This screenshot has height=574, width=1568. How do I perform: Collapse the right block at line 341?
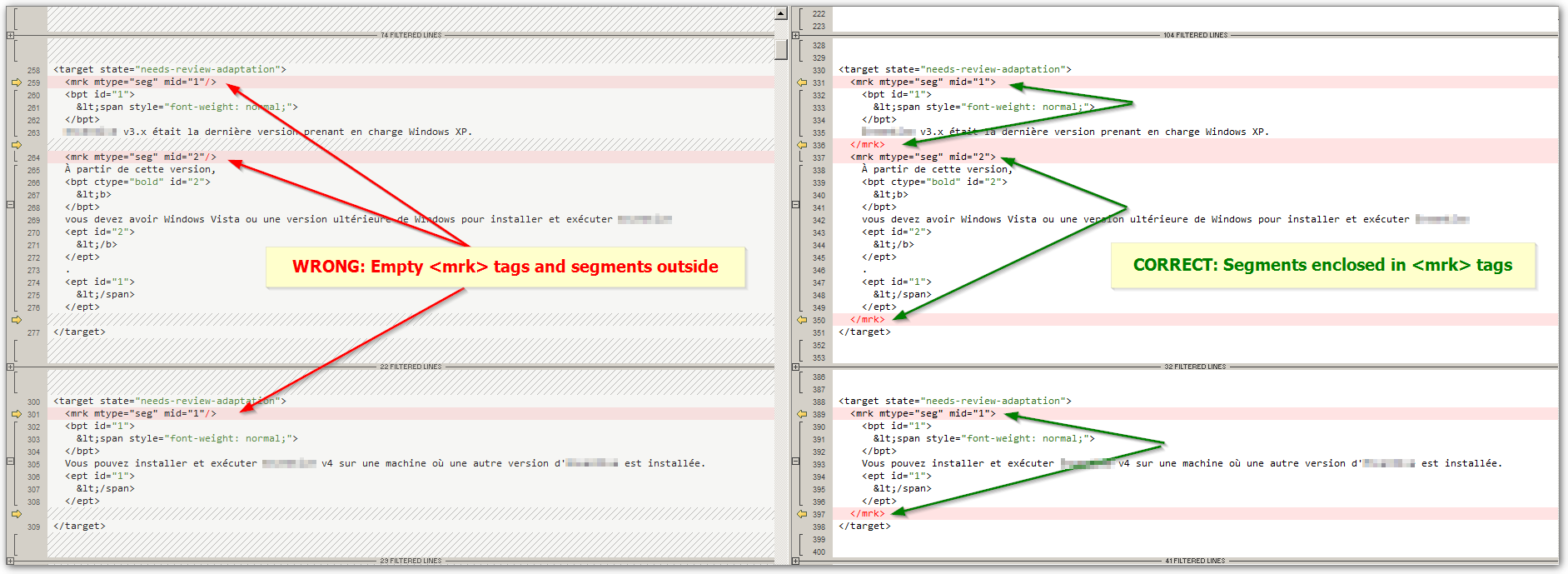[795, 204]
